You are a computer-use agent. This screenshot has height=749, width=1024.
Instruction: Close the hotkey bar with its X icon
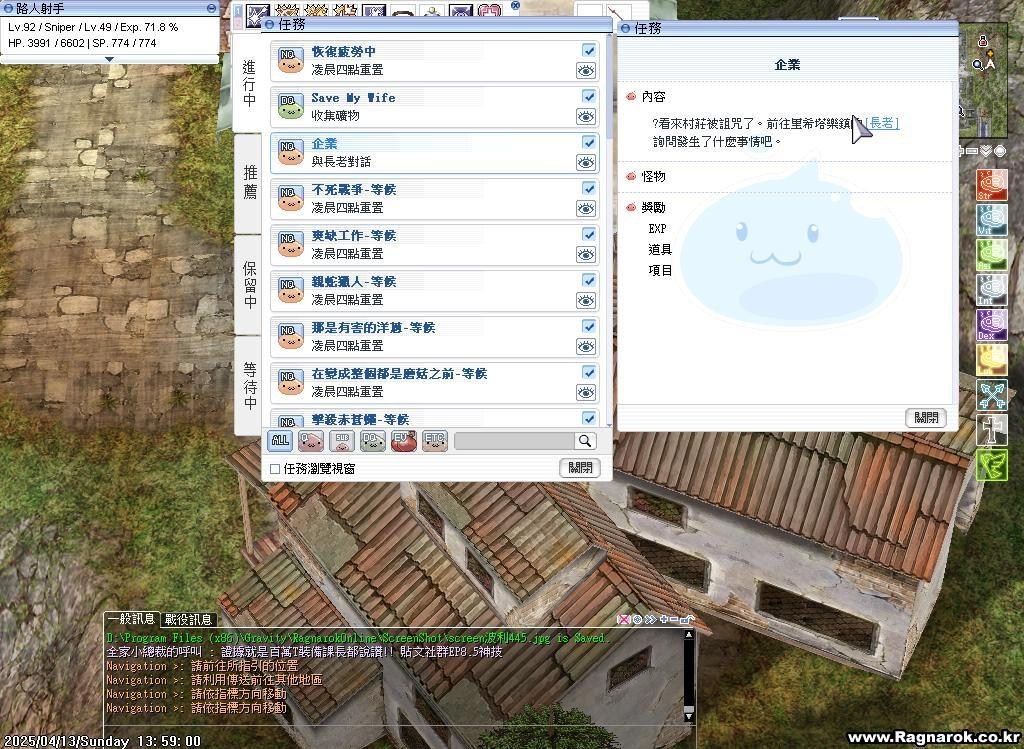[x=515, y=5]
